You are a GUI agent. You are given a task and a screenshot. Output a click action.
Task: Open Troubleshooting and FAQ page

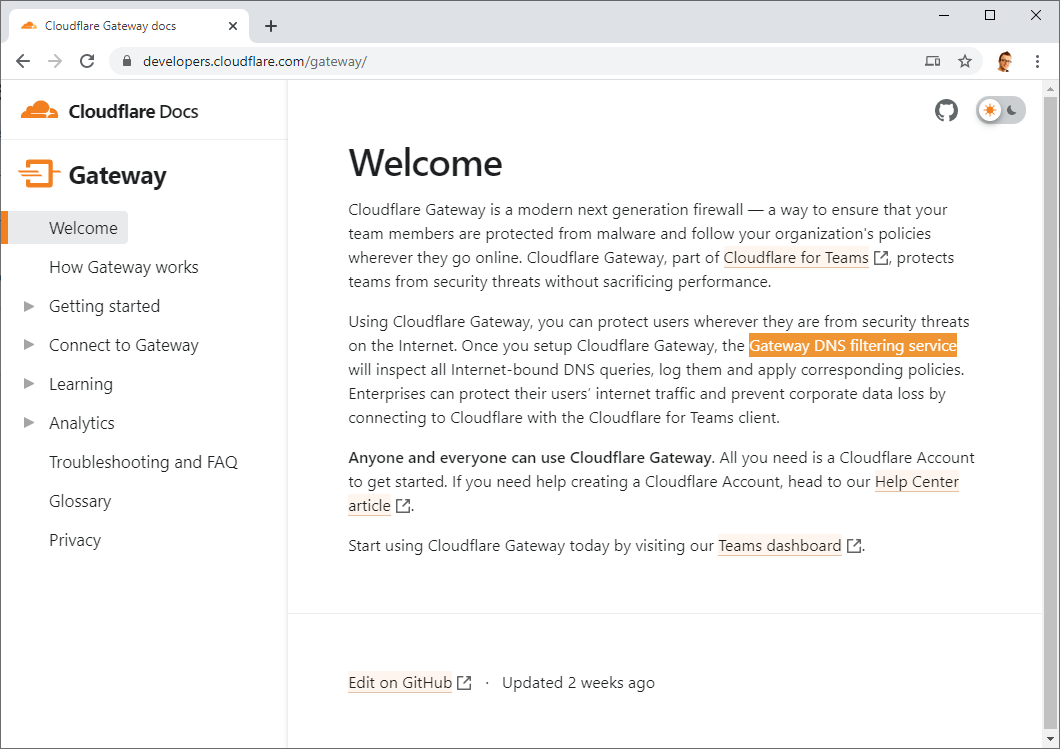pos(143,462)
